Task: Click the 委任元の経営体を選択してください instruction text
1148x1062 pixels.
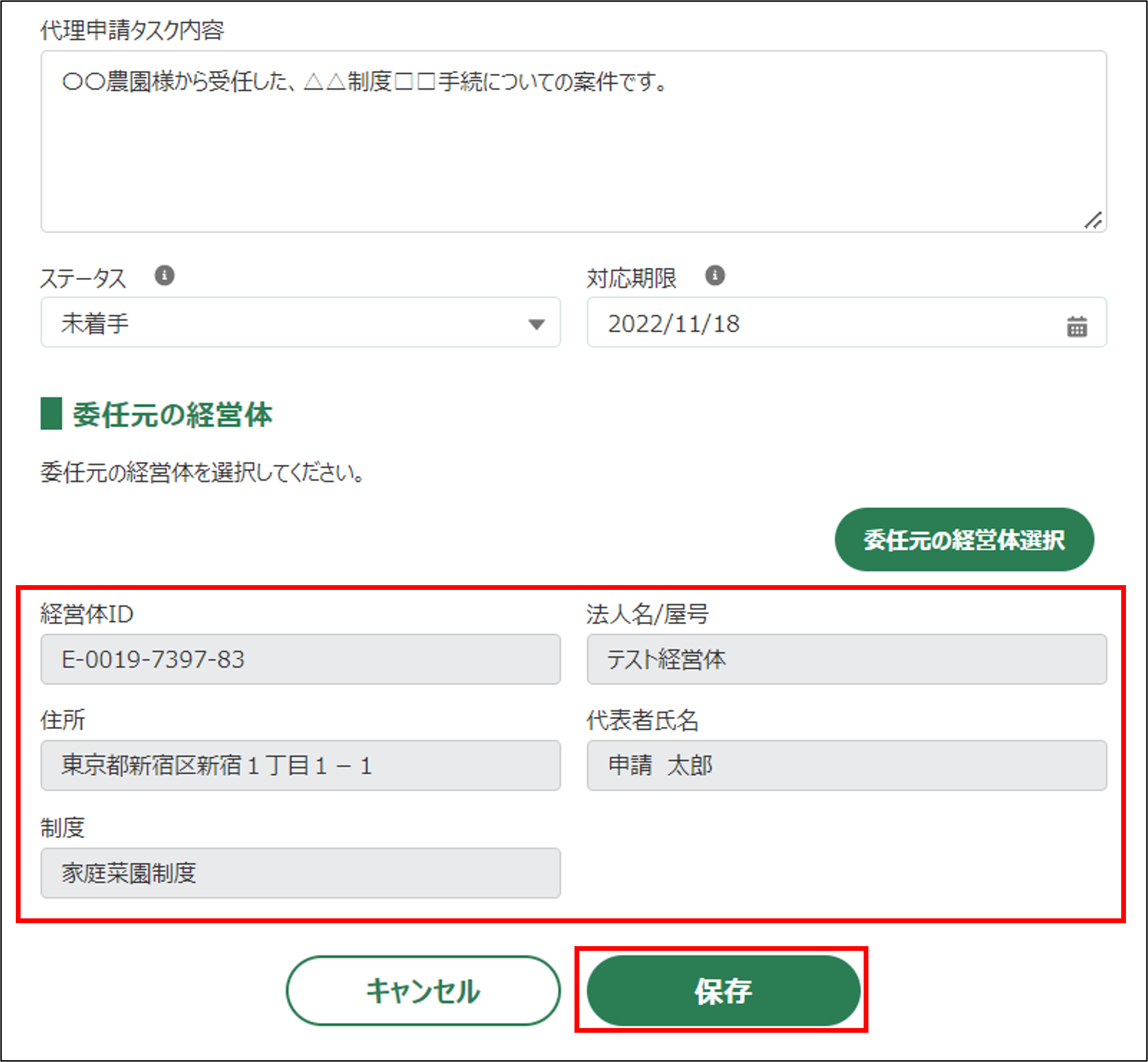Action: pyautogui.click(x=202, y=473)
